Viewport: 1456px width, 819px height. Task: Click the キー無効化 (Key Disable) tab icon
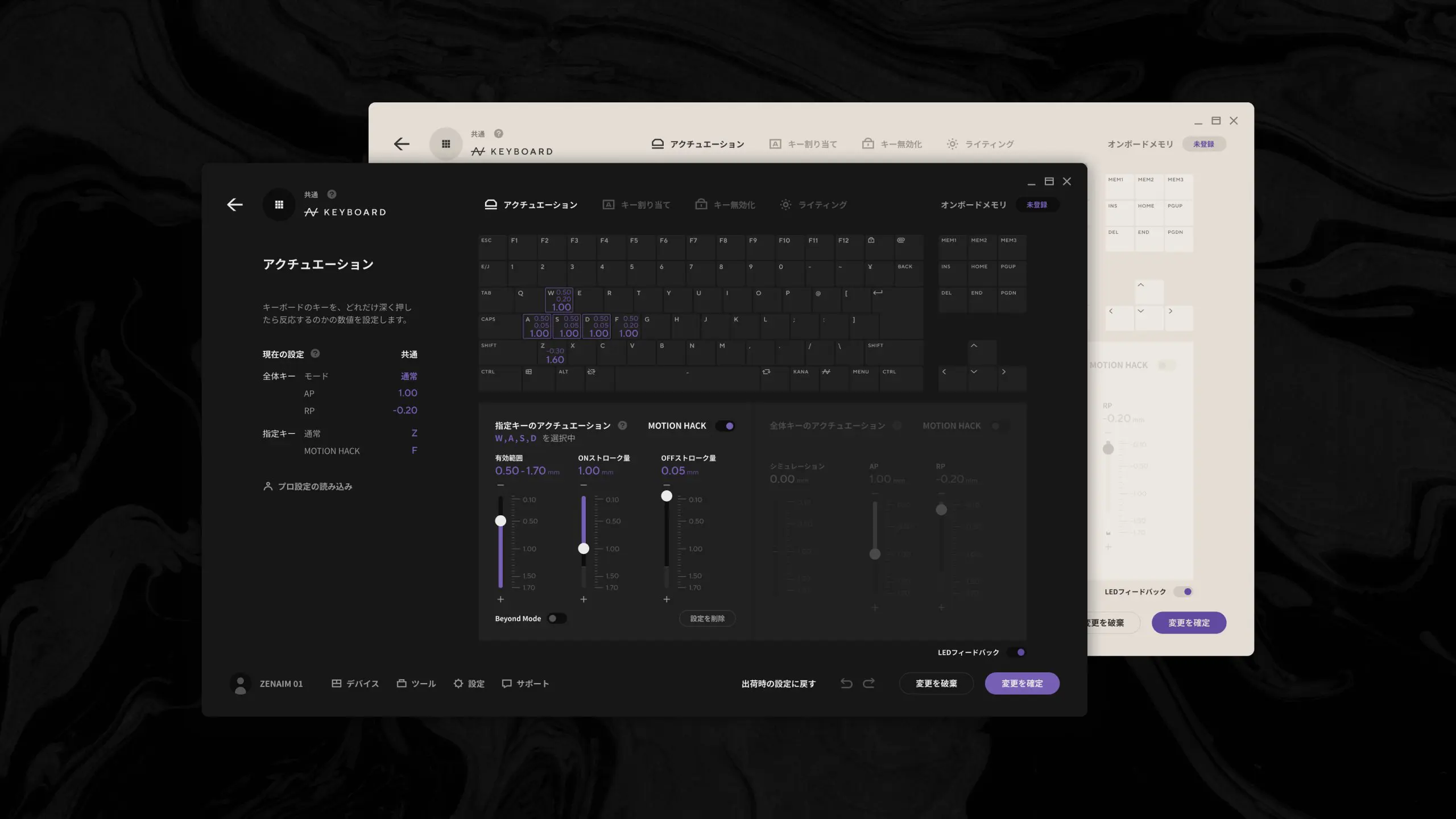[701, 206]
